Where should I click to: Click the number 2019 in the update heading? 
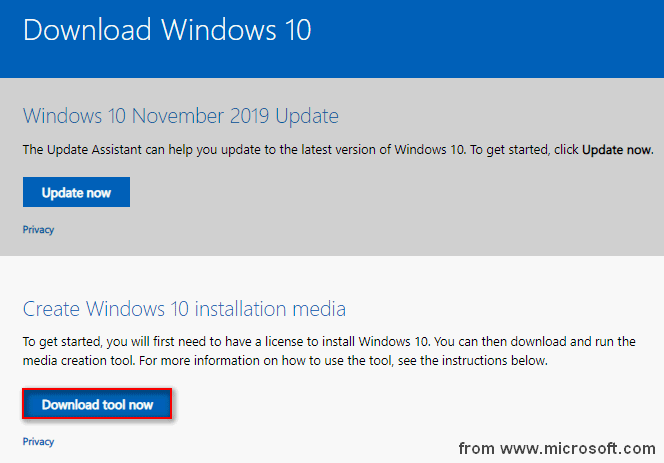pos(249,116)
